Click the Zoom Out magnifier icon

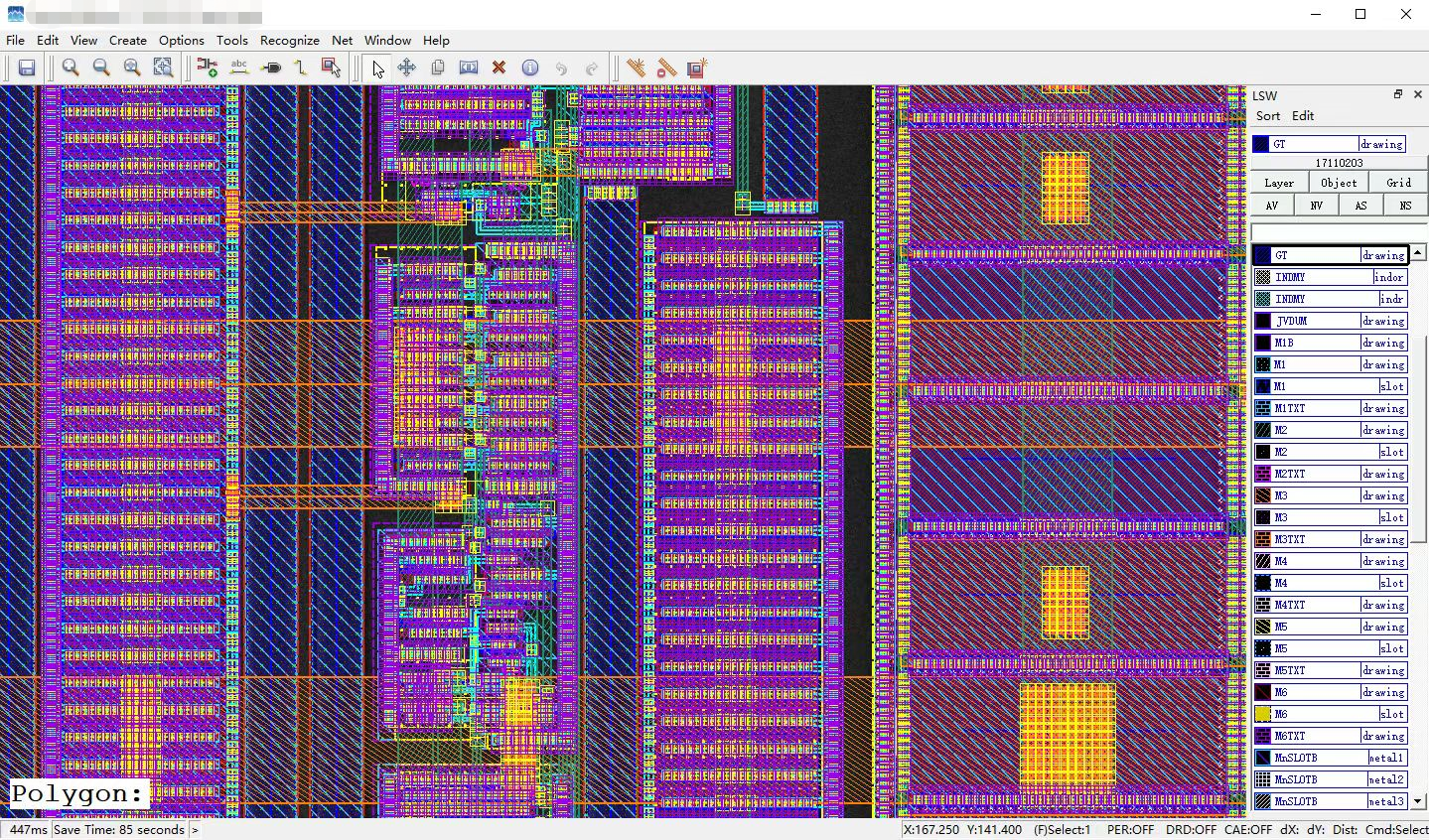coord(101,68)
